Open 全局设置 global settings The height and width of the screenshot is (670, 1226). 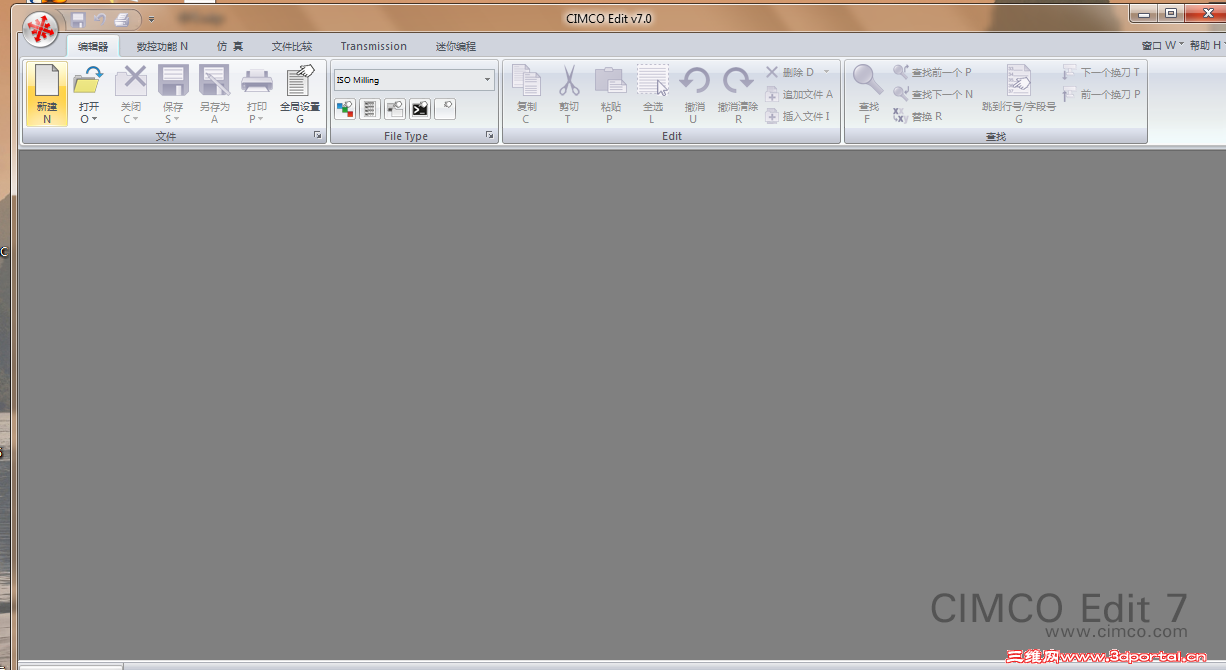(300, 94)
